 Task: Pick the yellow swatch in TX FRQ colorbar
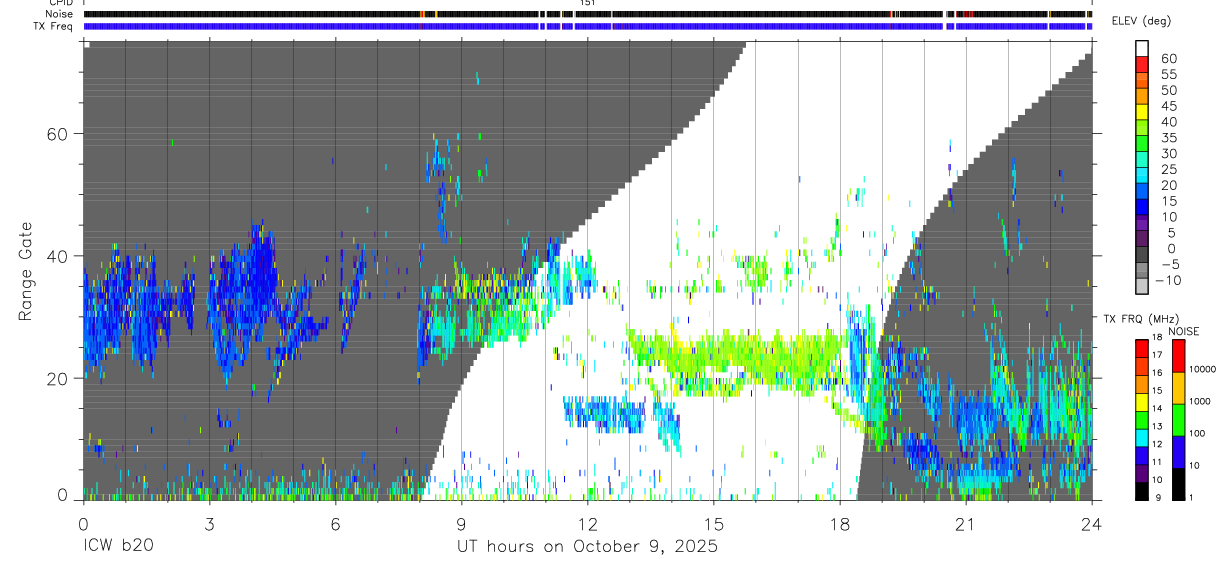(1141, 401)
